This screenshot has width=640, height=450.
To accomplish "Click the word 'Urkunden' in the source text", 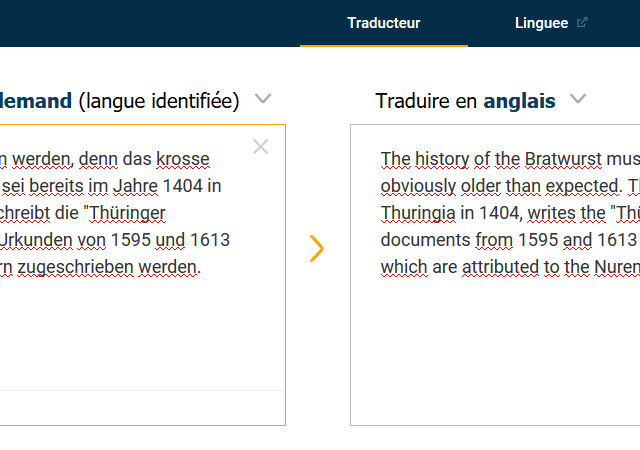I will pyautogui.click(x=36, y=240).
